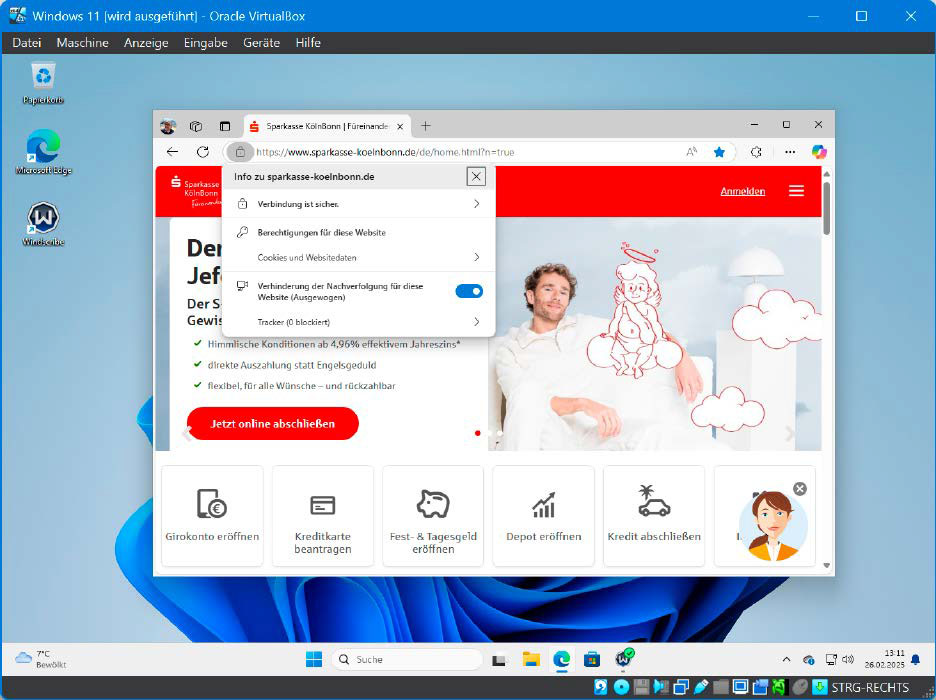936x700 pixels.
Task: Open the Geräte menu in VirtualBox
Action: [261, 43]
